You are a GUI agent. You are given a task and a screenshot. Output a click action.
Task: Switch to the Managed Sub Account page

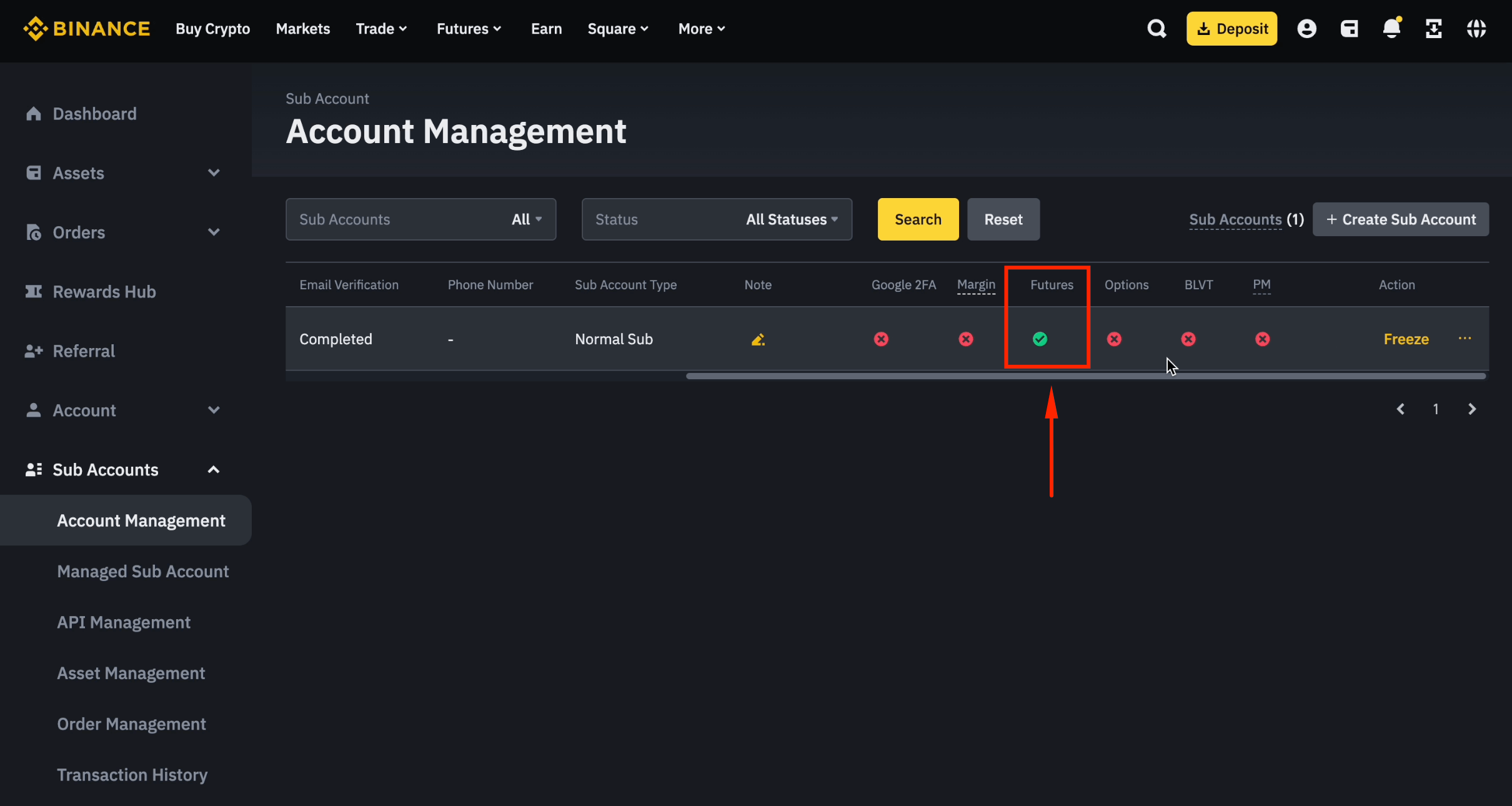point(142,571)
